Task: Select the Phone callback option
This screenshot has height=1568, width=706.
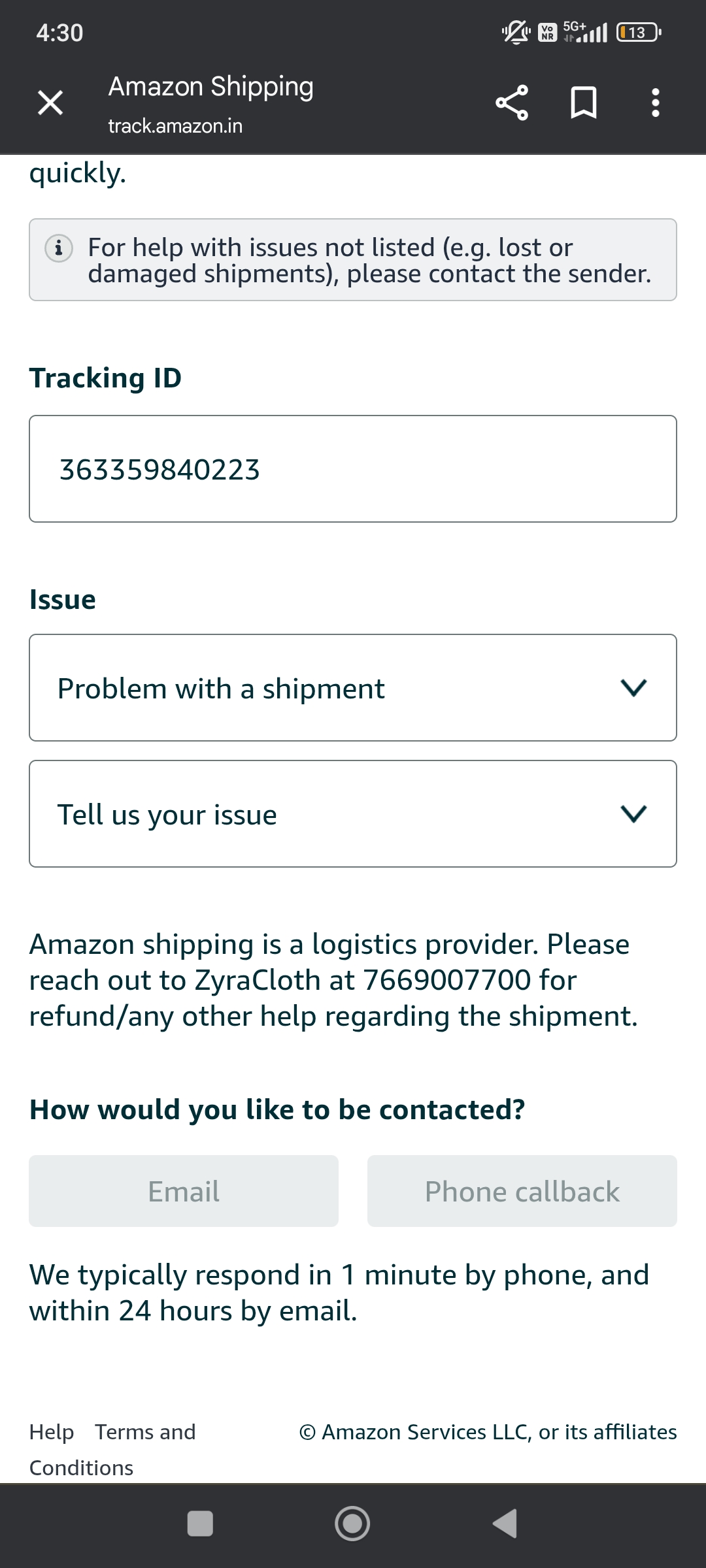Action: point(522,1191)
